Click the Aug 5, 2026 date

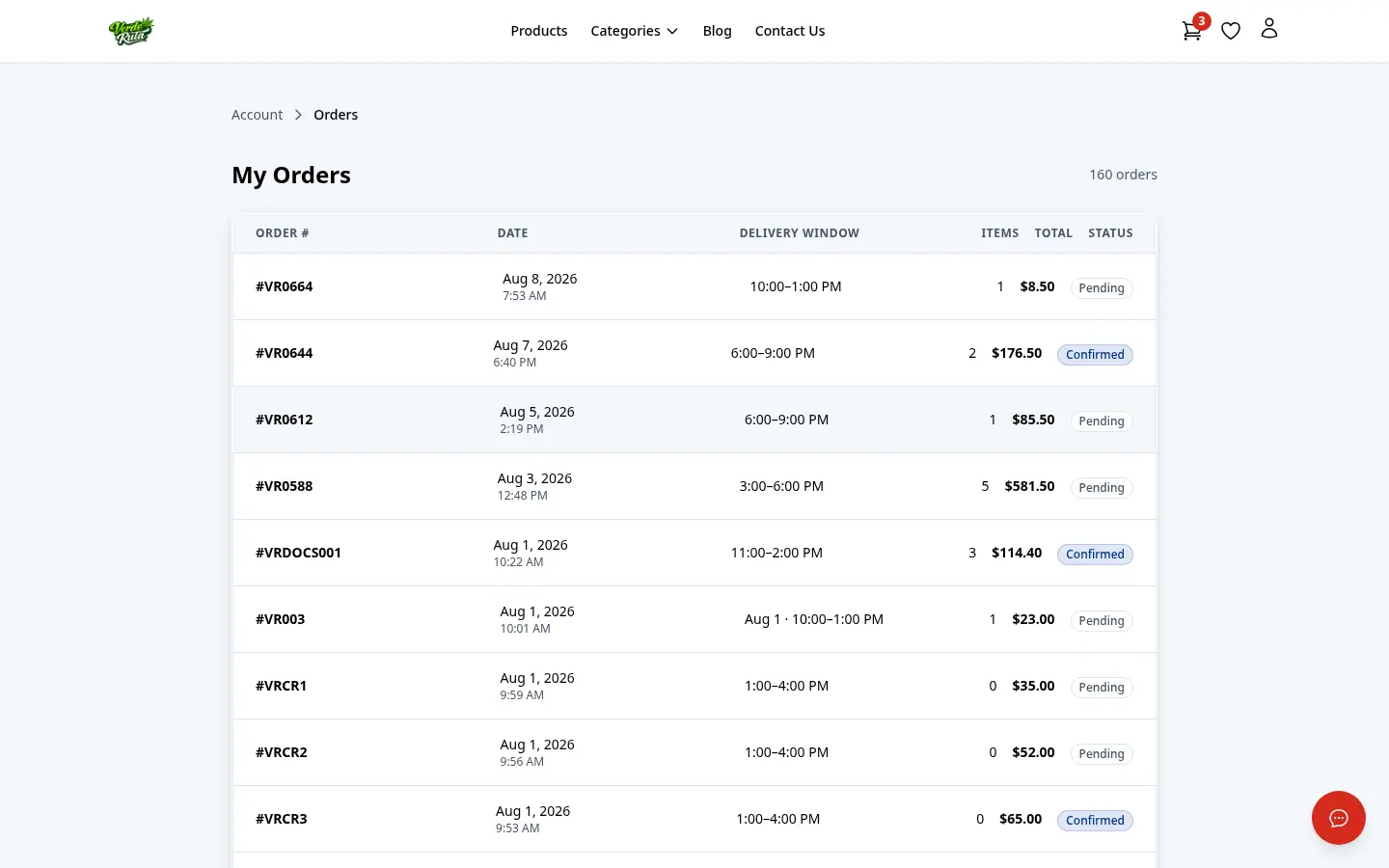coord(537,412)
